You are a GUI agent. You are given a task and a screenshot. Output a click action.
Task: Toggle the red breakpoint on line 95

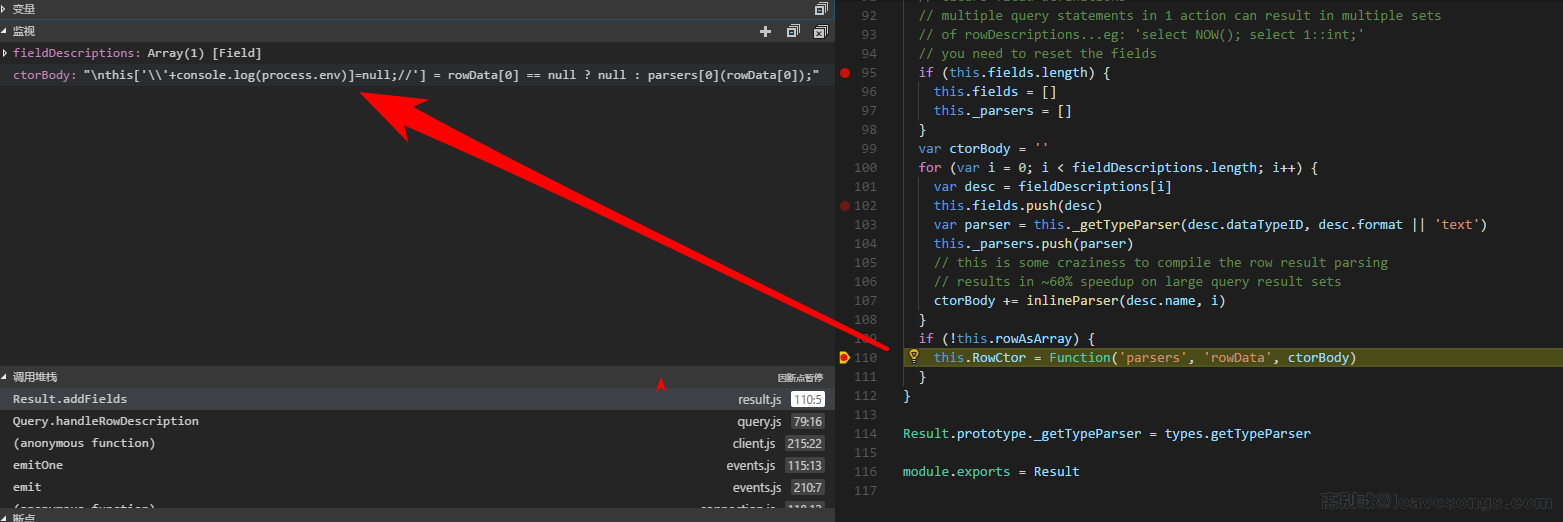pyautogui.click(x=845, y=73)
